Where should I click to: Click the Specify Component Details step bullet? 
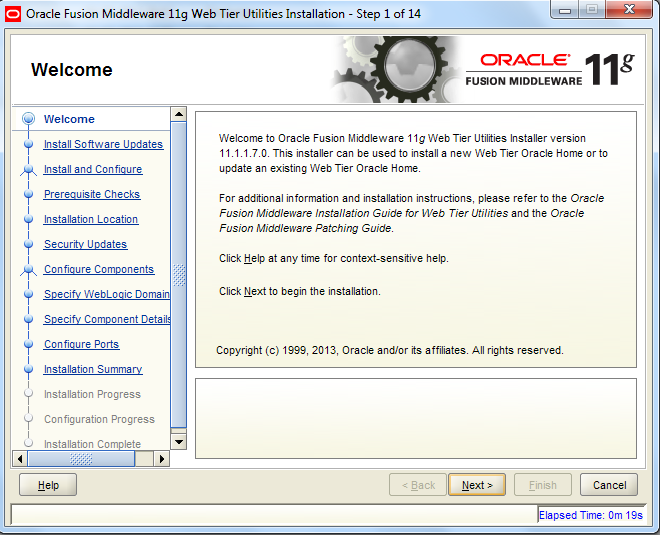tap(29, 319)
